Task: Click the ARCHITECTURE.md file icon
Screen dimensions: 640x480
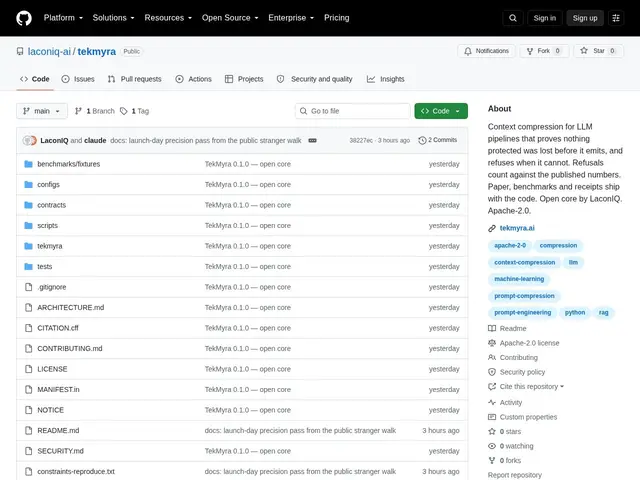Action: 28,307
